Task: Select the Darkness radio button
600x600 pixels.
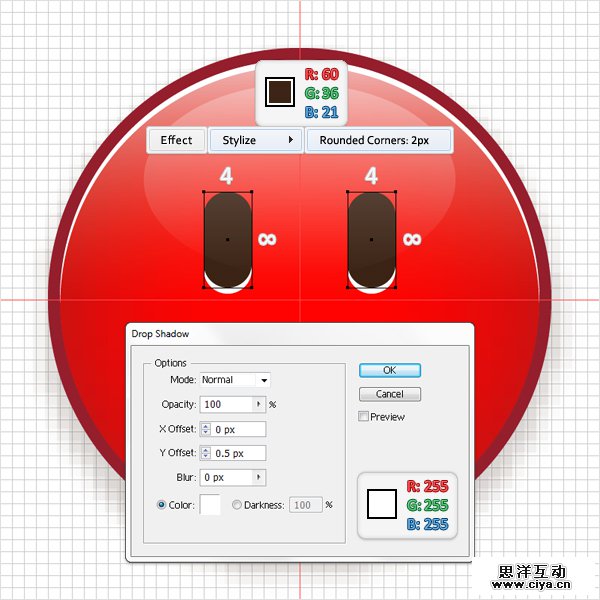Action: (237, 505)
